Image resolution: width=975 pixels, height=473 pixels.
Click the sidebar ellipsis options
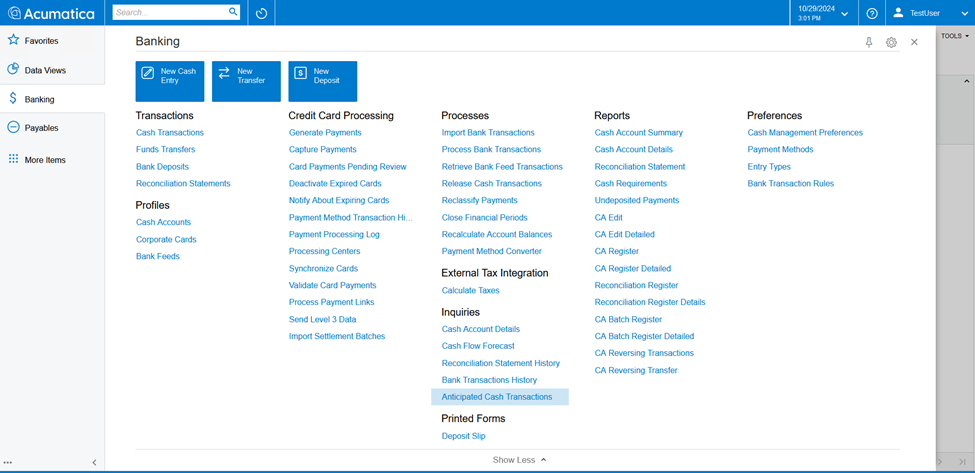coord(8,462)
